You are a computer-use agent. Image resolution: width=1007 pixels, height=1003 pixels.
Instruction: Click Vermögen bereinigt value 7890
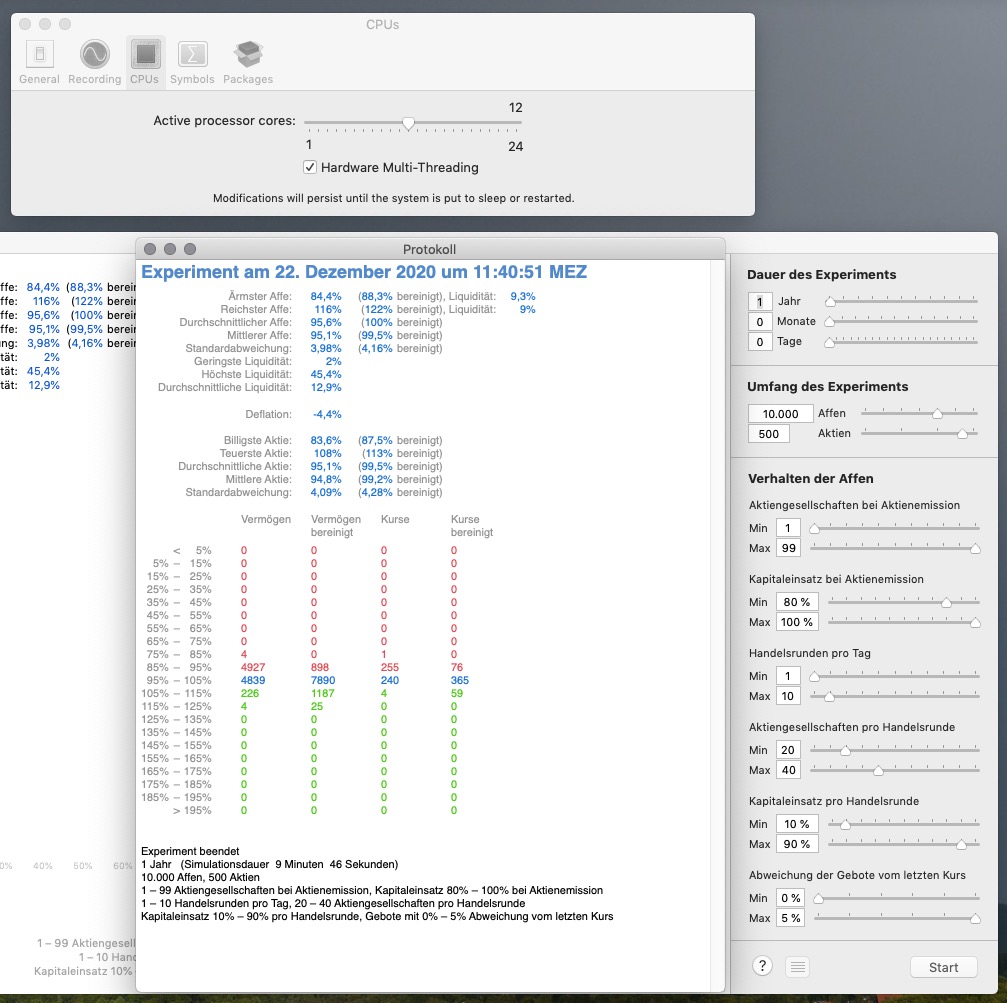coord(323,681)
